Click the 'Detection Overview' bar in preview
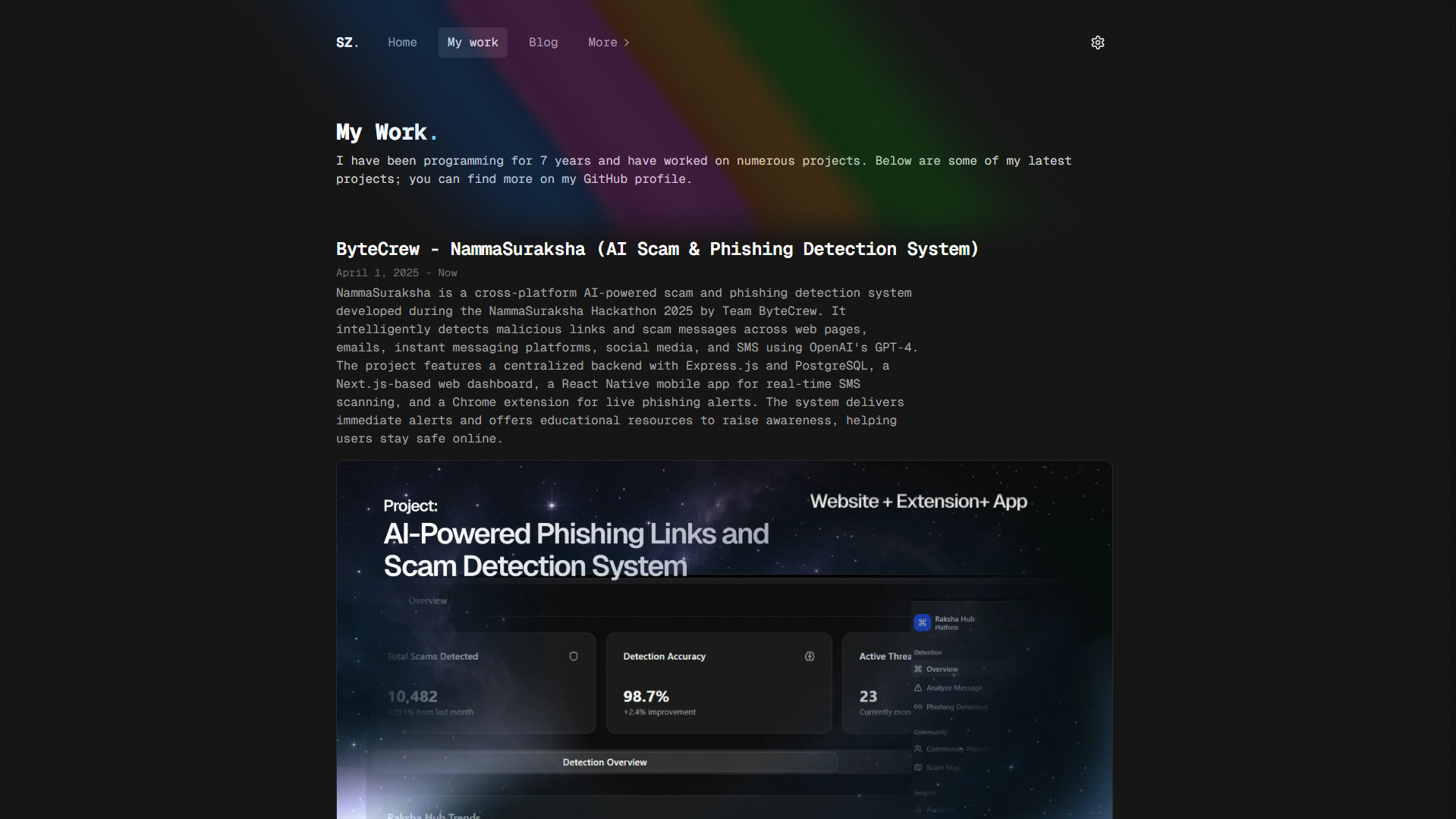This screenshot has width=1456, height=819. tap(605, 762)
